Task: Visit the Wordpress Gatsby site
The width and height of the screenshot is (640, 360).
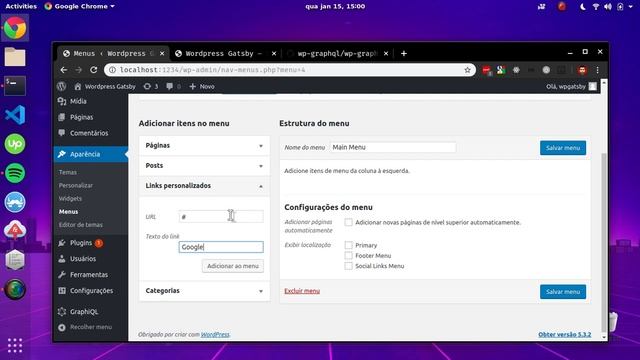Action: coord(105,86)
